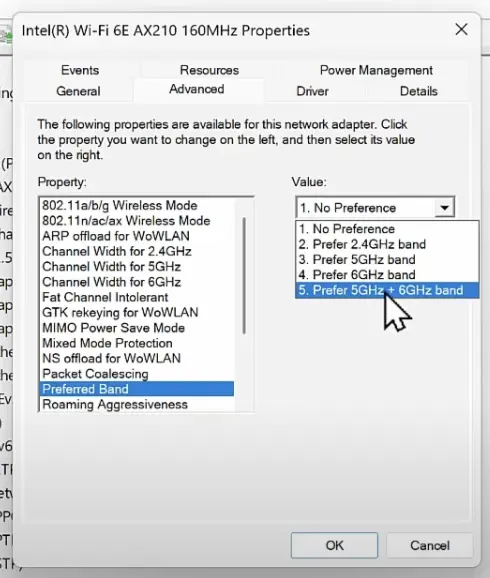The width and height of the screenshot is (490, 578).
Task: Dismiss the dialog with Cancel
Action: pos(430,545)
